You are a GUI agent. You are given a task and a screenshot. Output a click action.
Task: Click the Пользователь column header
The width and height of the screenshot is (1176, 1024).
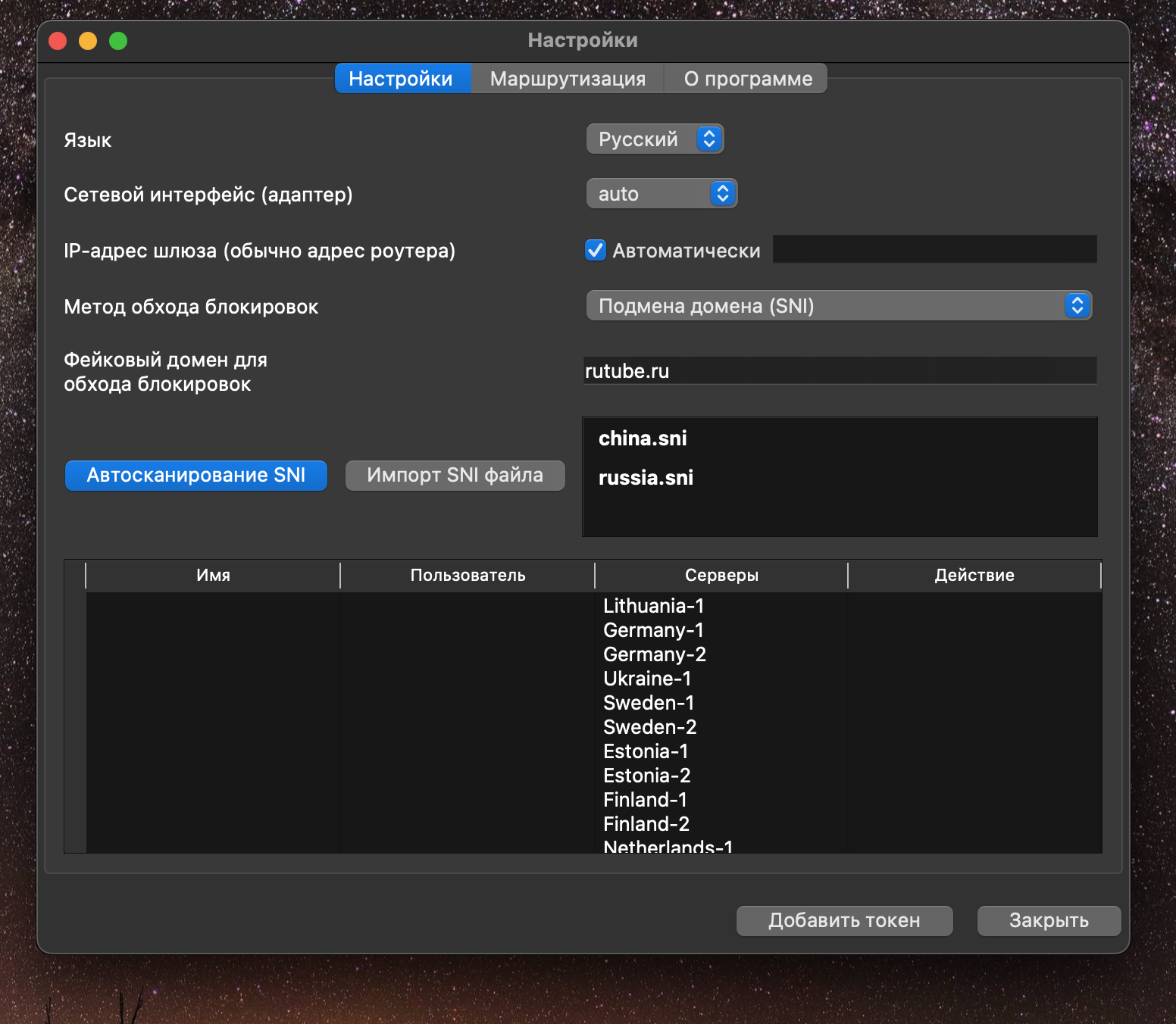click(468, 576)
